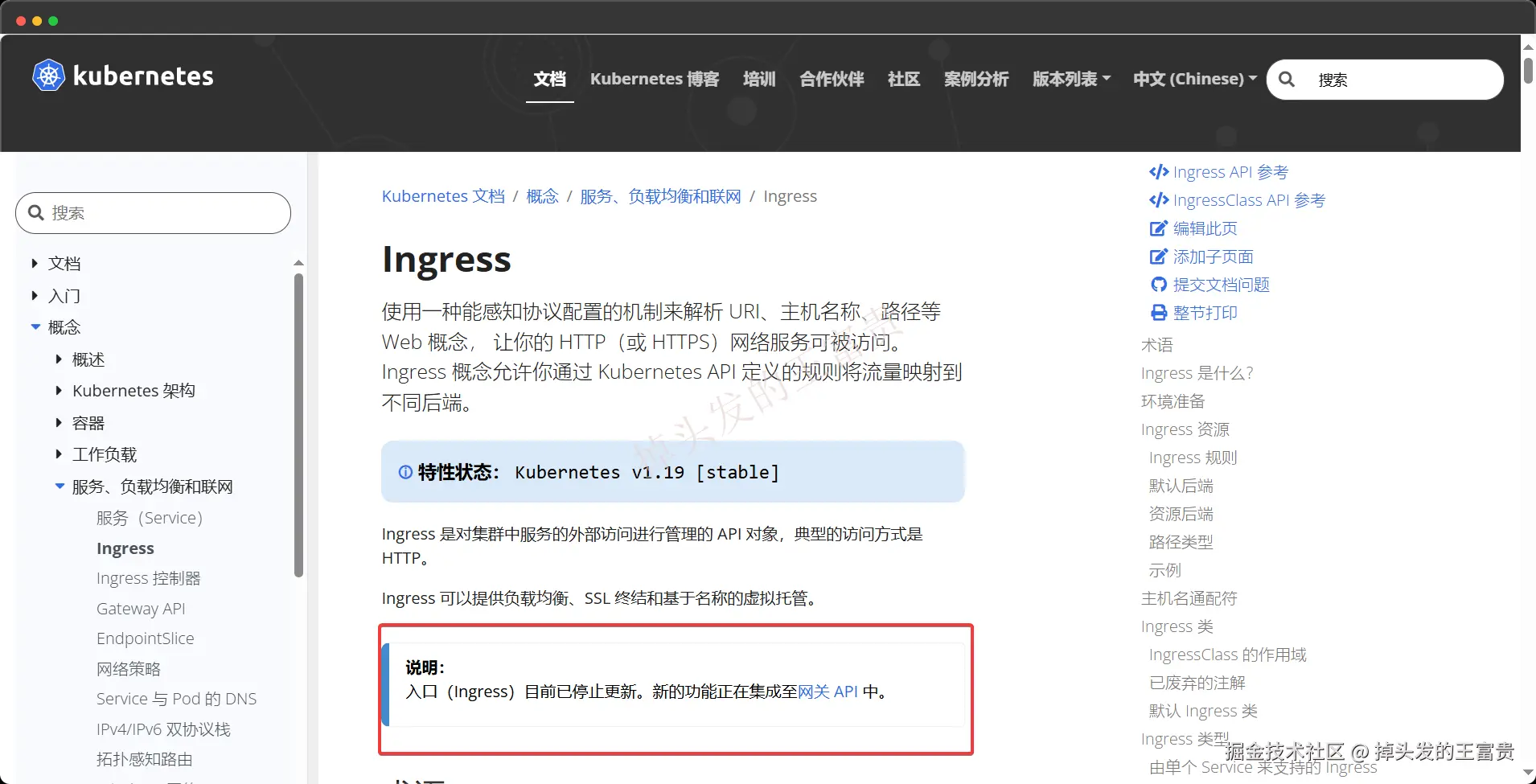Click the 整节打印 link
The width and height of the screenshot is (1536, 784).
point(1205,313)
